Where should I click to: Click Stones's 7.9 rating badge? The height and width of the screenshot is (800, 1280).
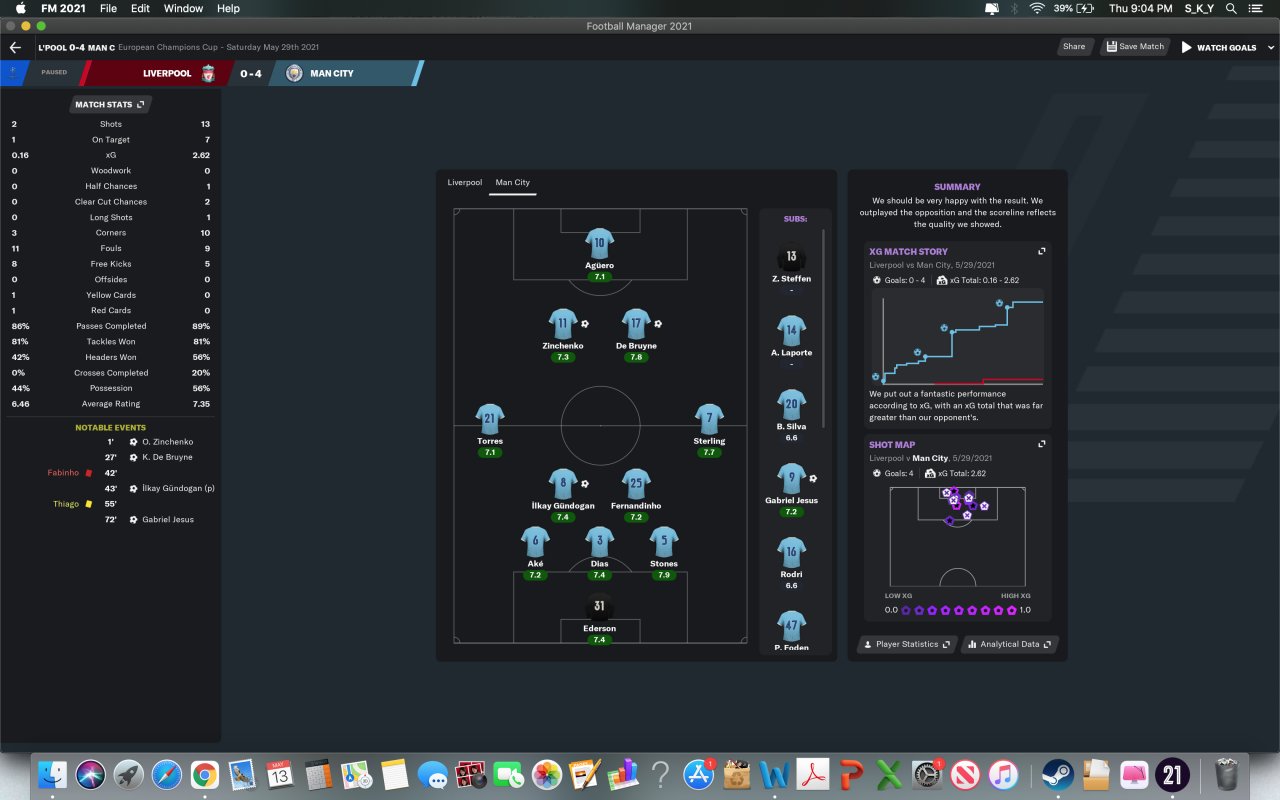[x=664, y=575]
